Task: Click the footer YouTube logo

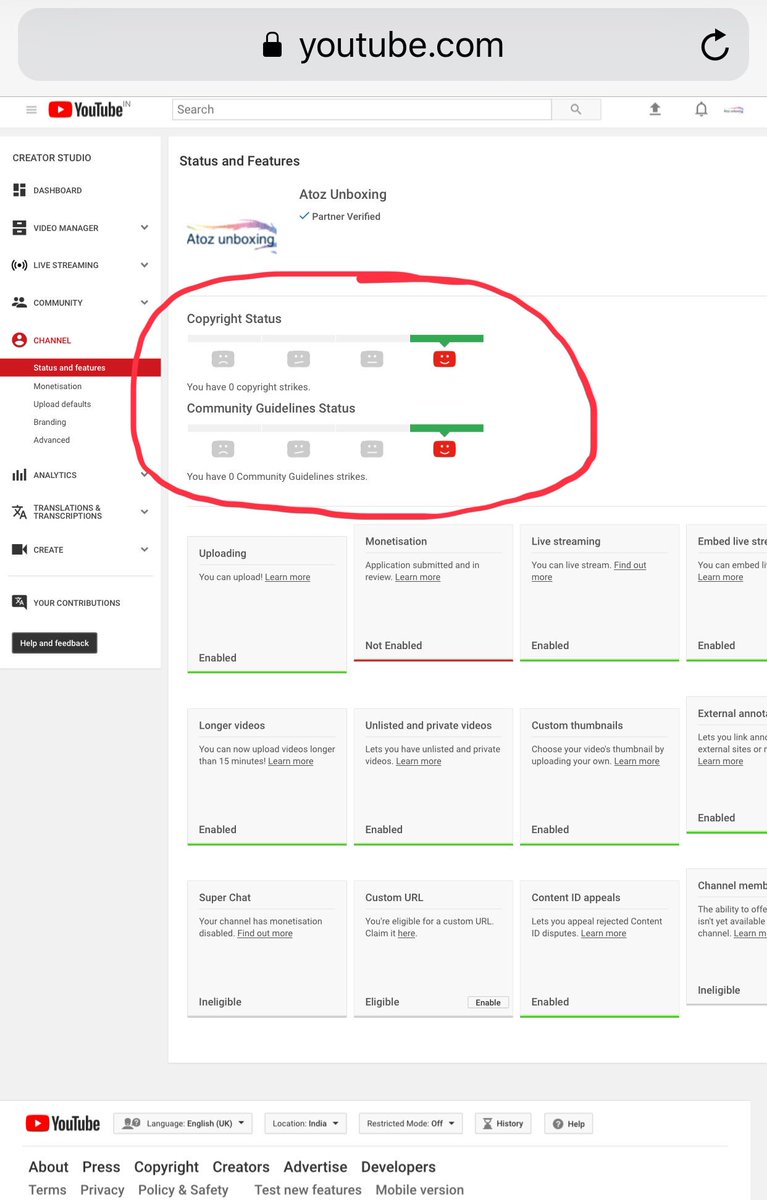Action: (x=63, y=1124)
